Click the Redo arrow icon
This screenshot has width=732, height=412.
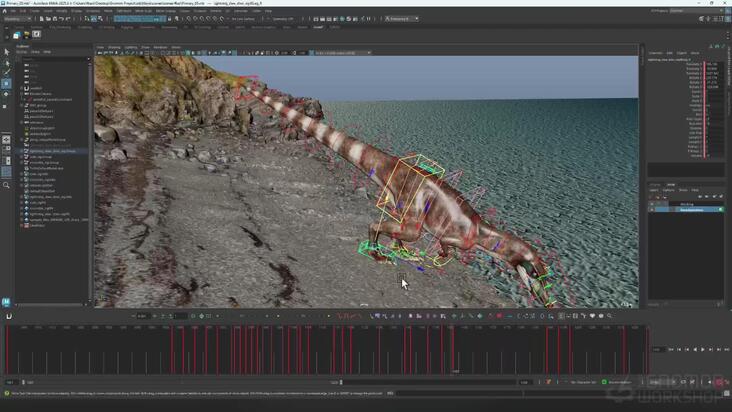pos(68,19)
